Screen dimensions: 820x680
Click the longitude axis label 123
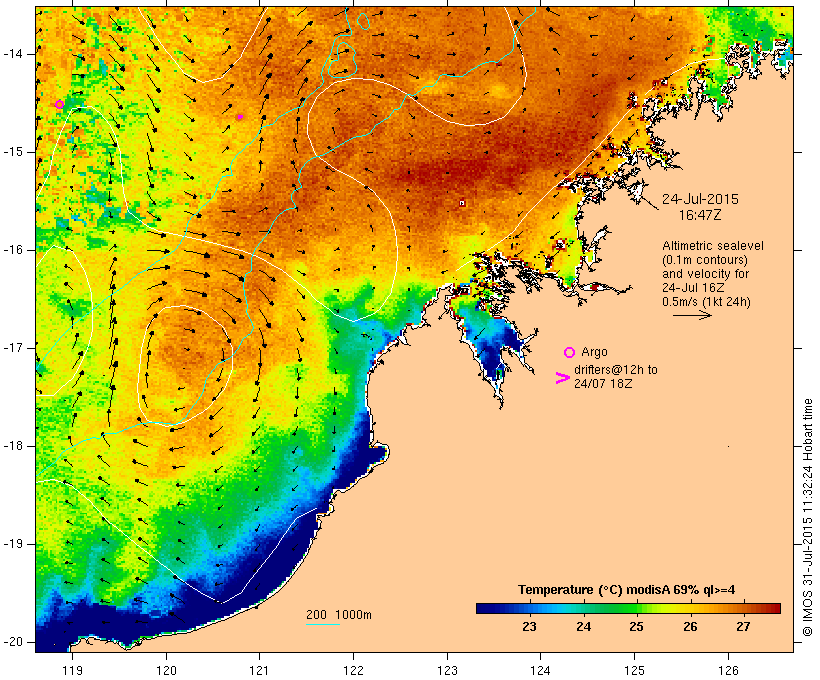447,670
